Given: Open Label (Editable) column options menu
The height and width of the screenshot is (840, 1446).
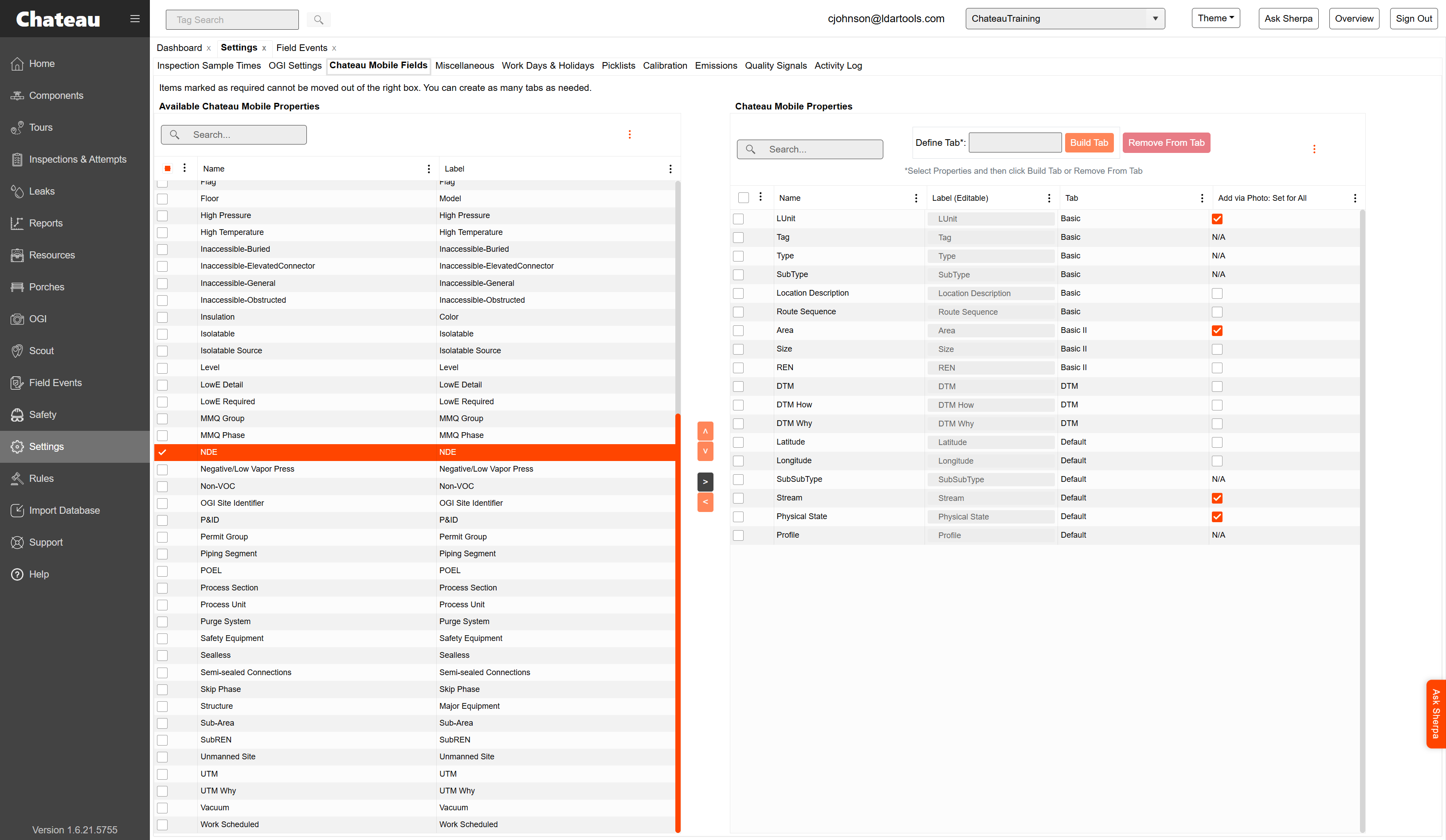Looking at the screenshot, I should 1049,198.
